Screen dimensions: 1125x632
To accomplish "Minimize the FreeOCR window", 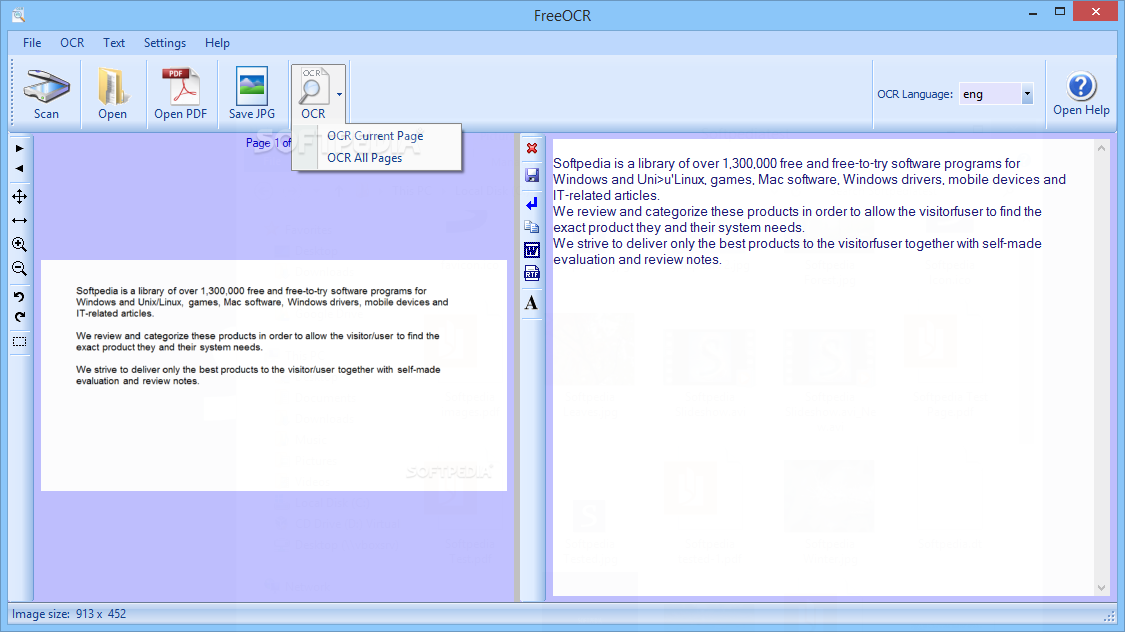I will click(1033, 13).
